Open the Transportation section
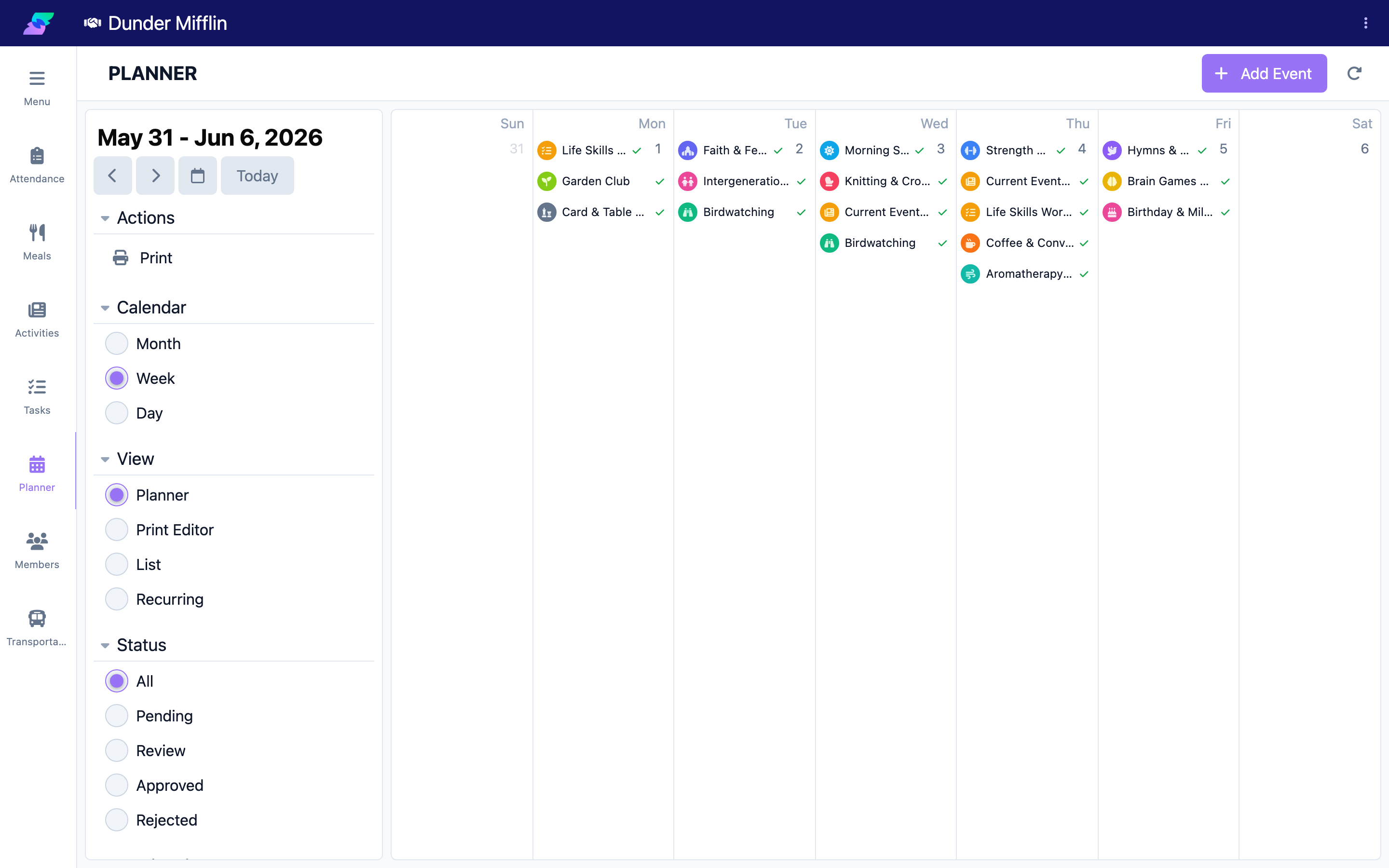 click(37, 628)
